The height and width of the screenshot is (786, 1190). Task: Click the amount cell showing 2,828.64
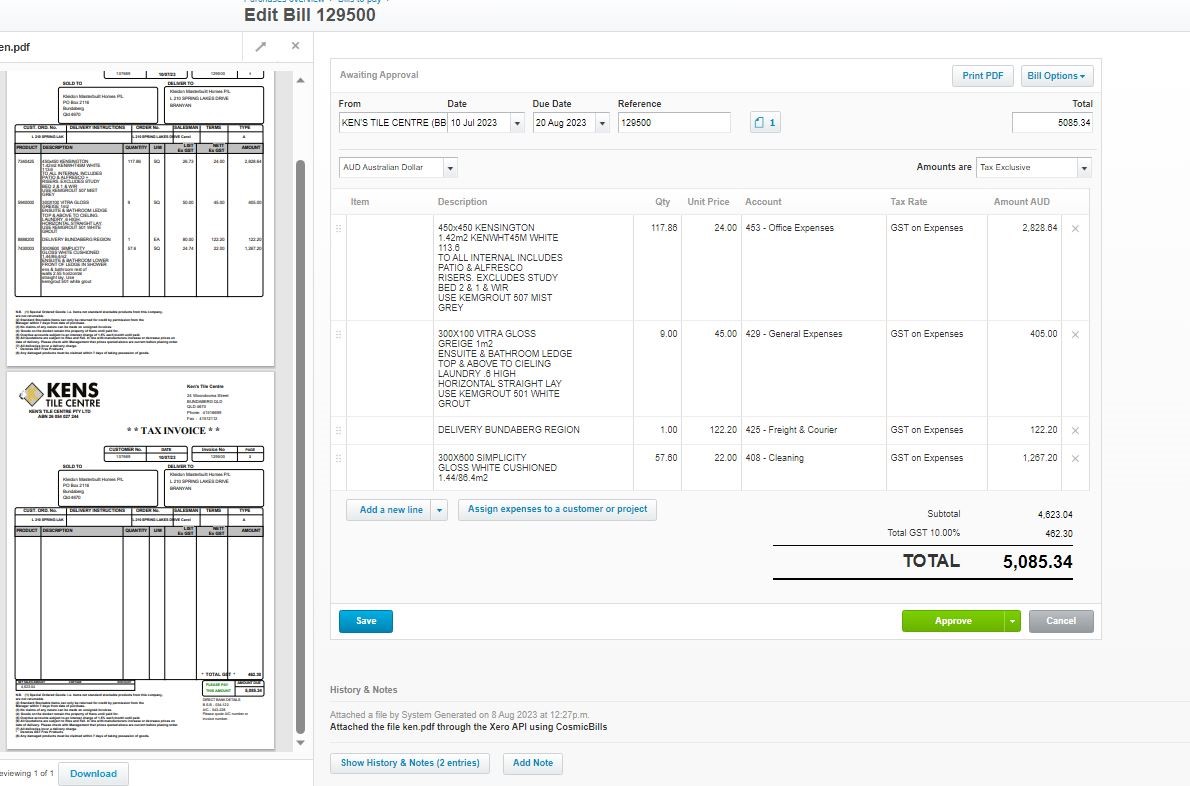click(1025, 268)
